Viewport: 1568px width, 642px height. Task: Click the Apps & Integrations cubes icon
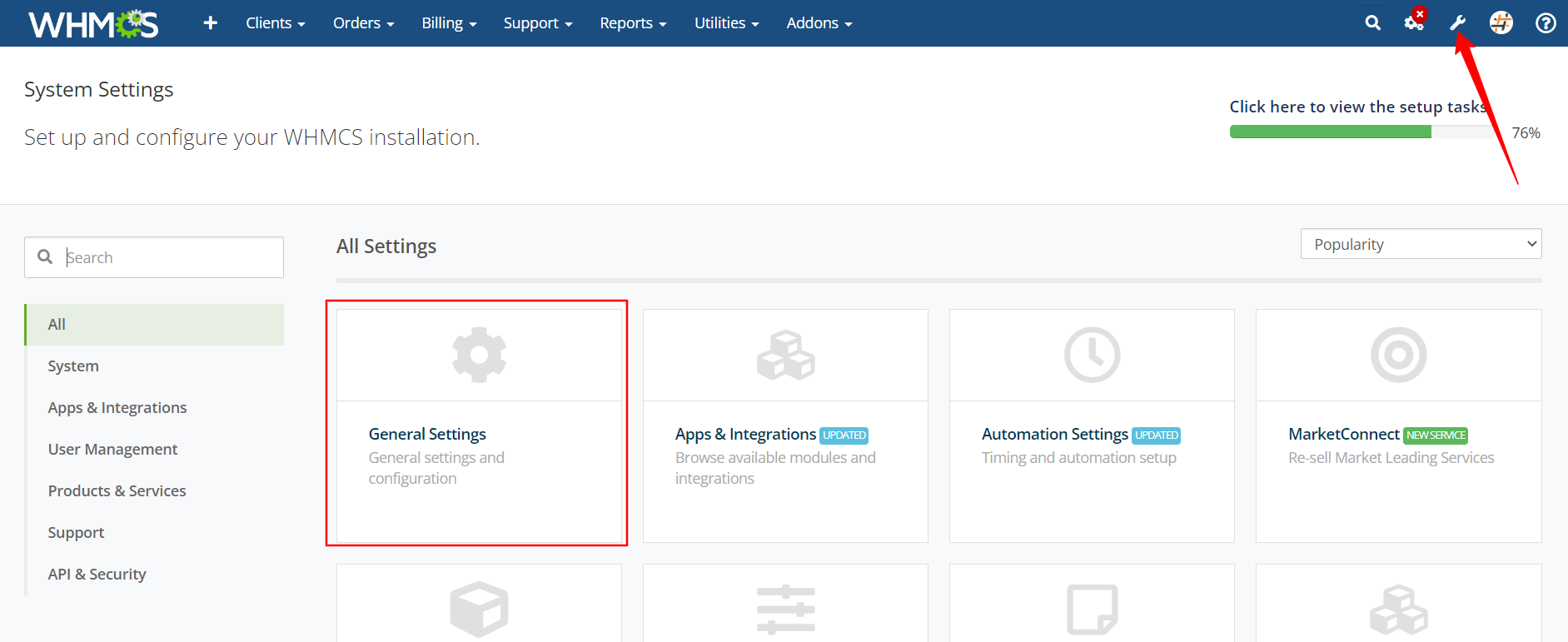point(785,355)
